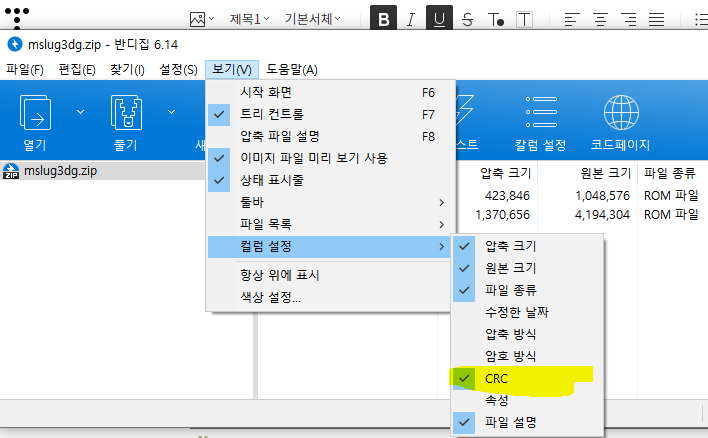
Task: Select 시작 화면 in View menu
Action: [329, 93]
